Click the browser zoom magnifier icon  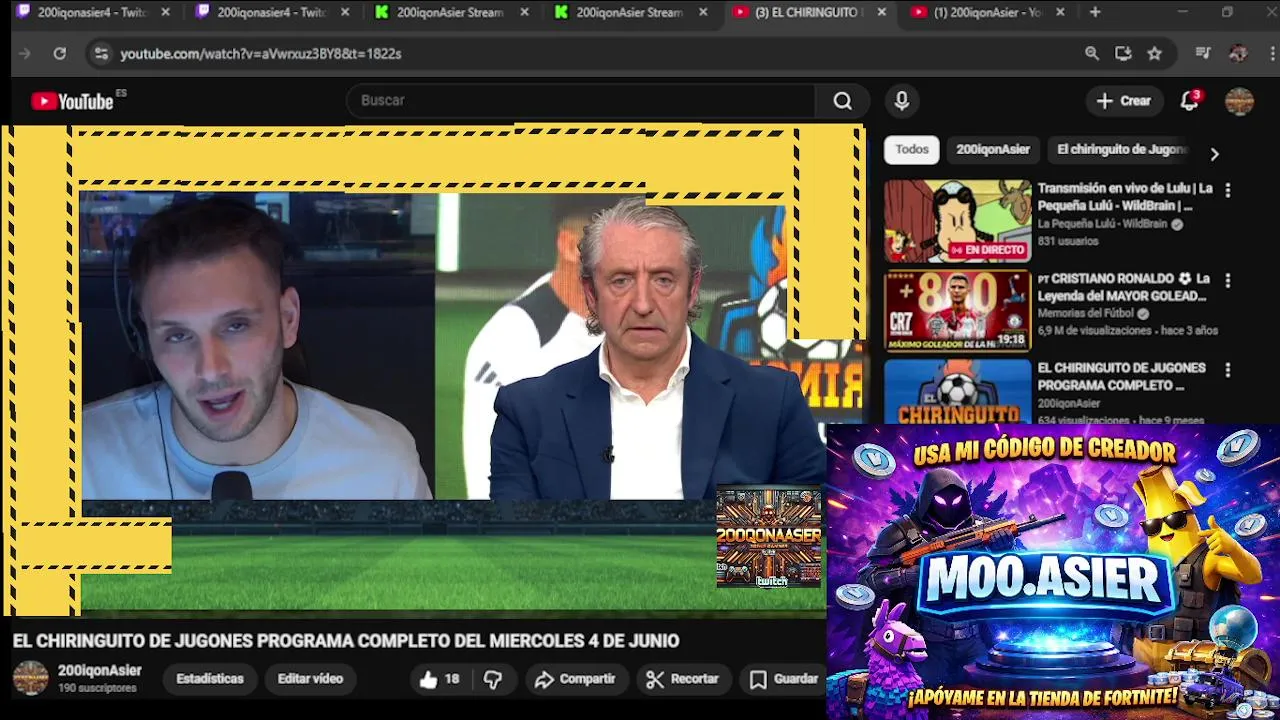1092,53
